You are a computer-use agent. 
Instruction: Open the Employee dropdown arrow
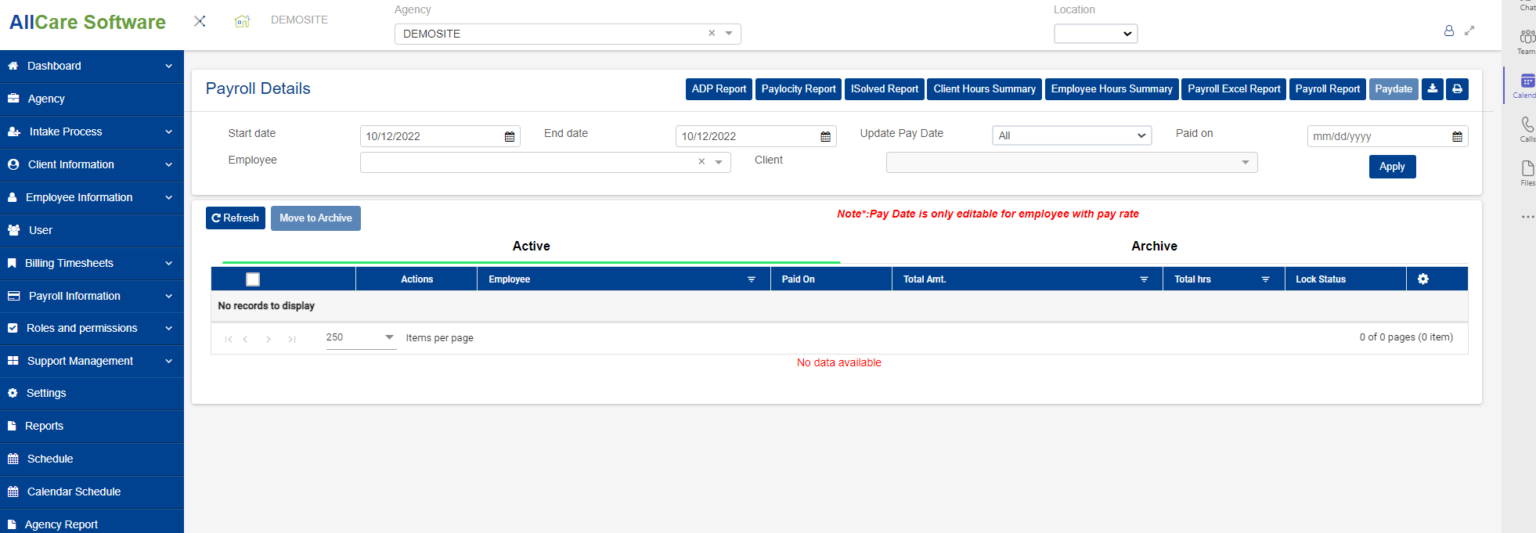coord(719,163)
